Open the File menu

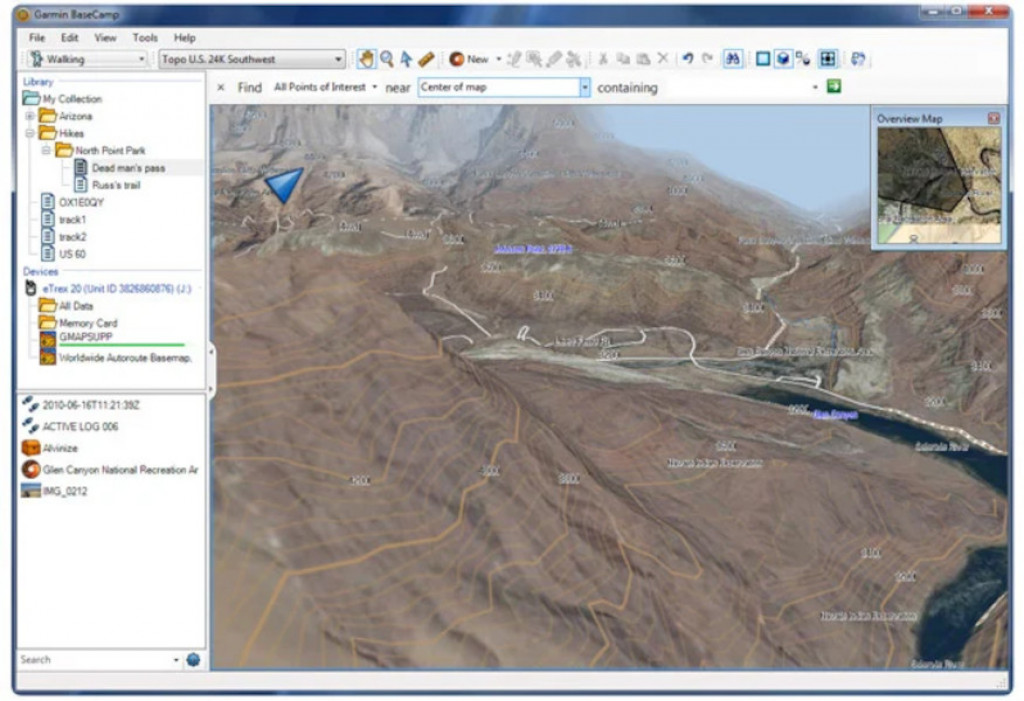pyautogui.click(x=37, y=38)
